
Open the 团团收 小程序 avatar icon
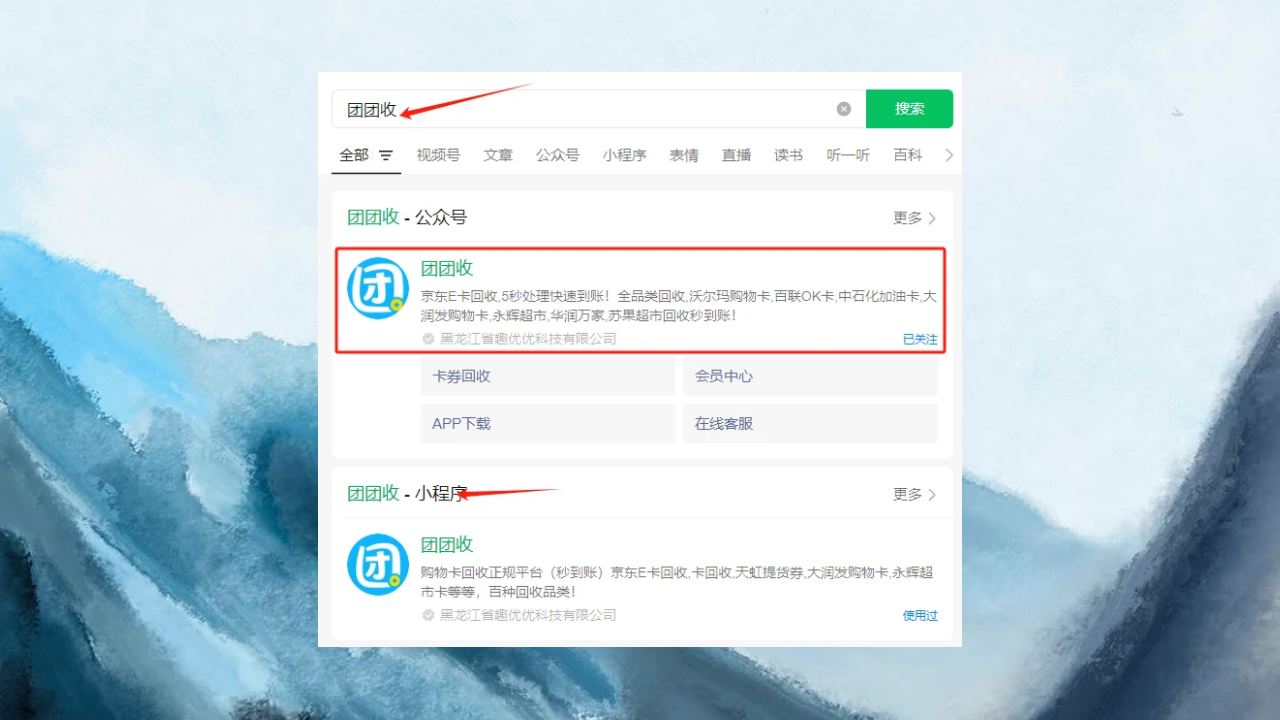(x=378, y=564)
